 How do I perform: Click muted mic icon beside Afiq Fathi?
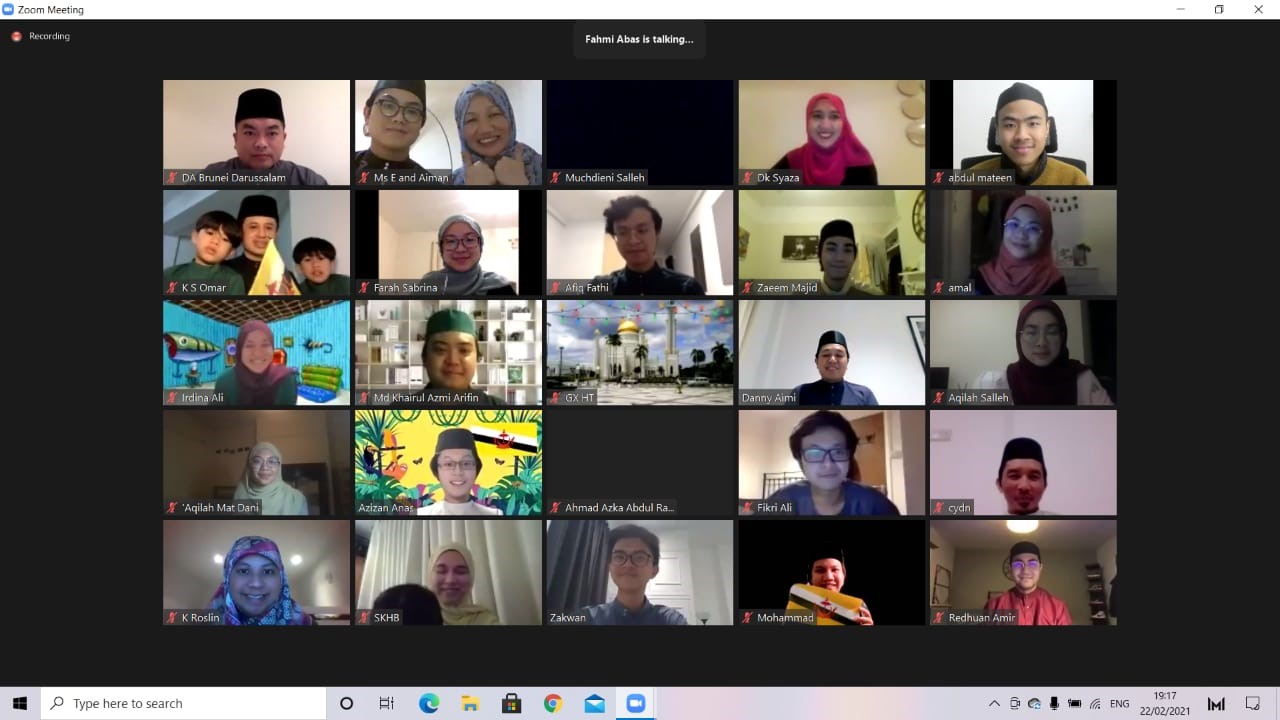556,288
